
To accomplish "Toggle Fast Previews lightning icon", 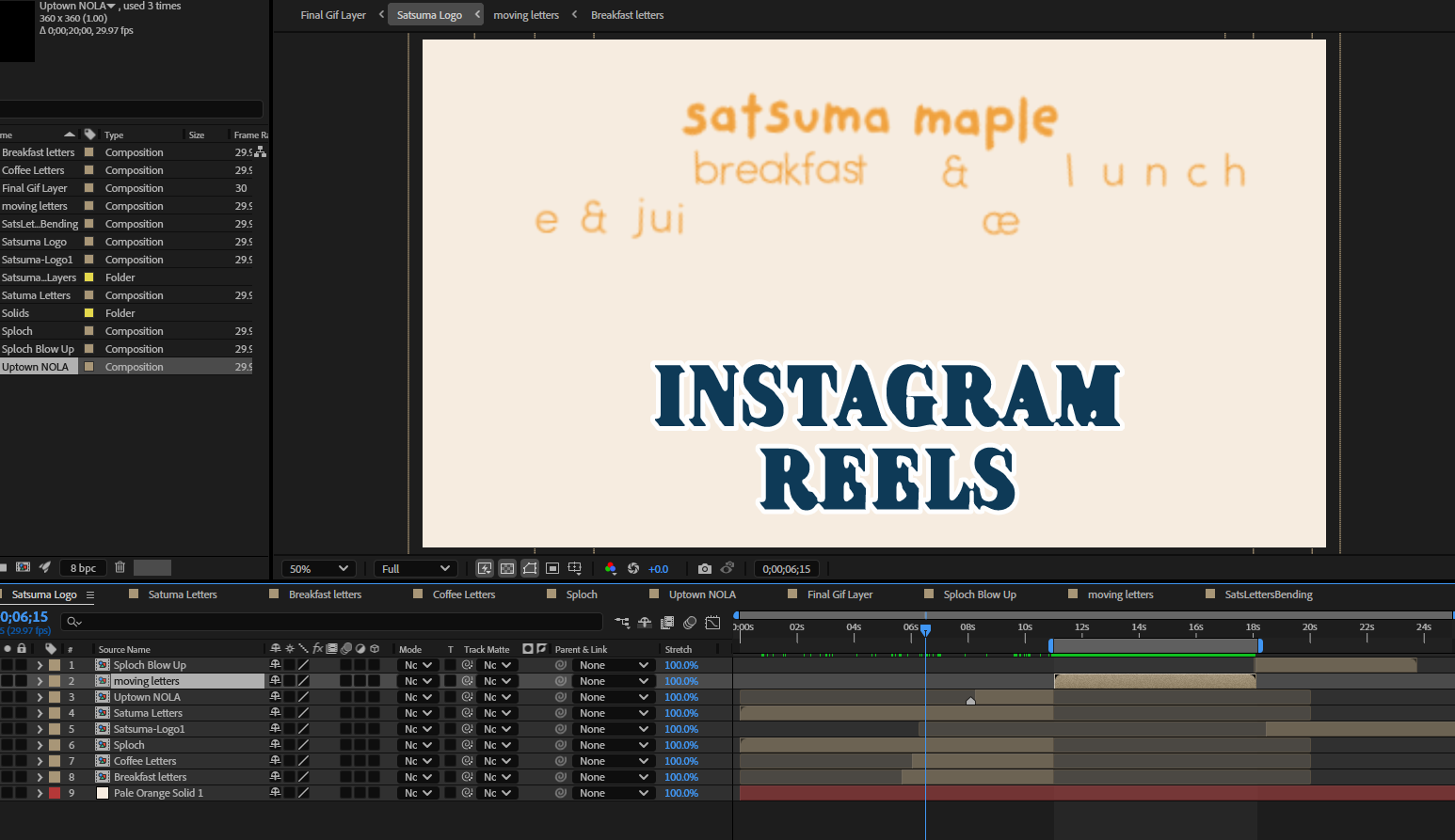I will coord(485,568).
